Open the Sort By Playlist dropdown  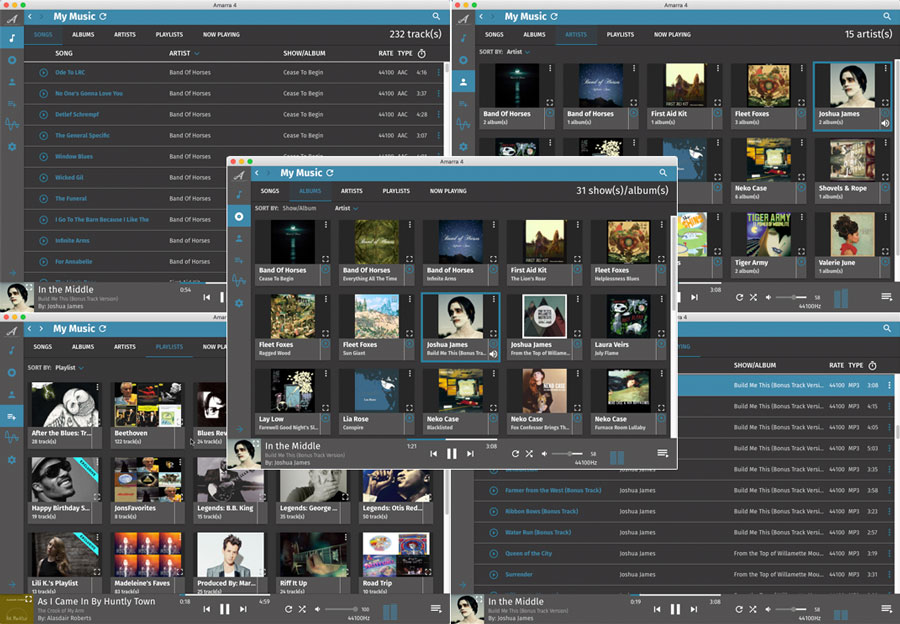coord(69,368)
